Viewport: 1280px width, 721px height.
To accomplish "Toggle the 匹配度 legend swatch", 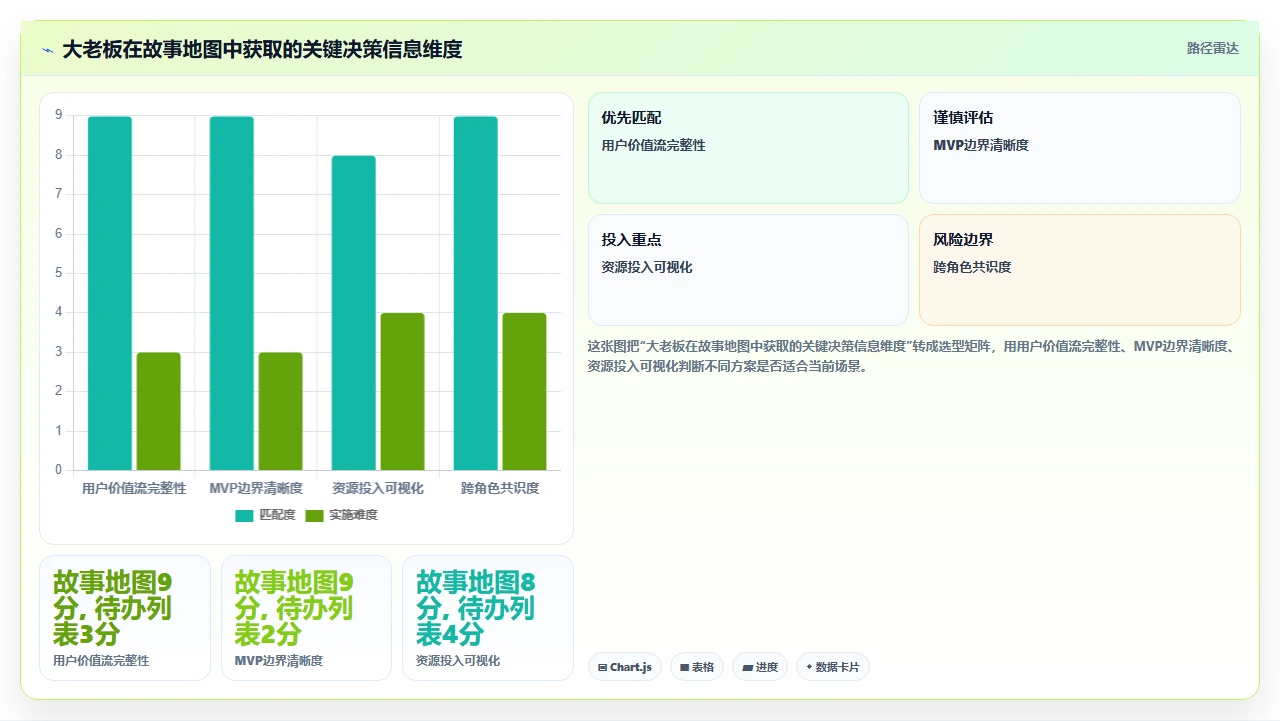I will (245, 516).
